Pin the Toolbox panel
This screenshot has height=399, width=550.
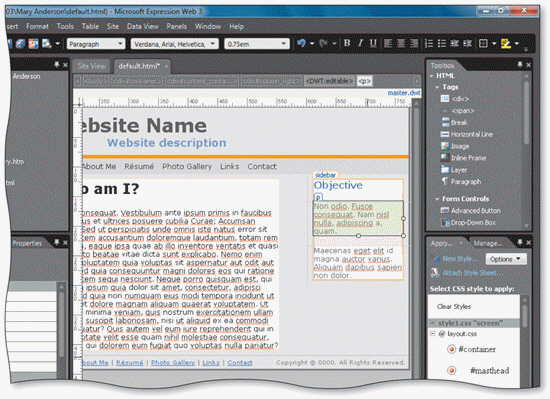click(x=519, y=65)
